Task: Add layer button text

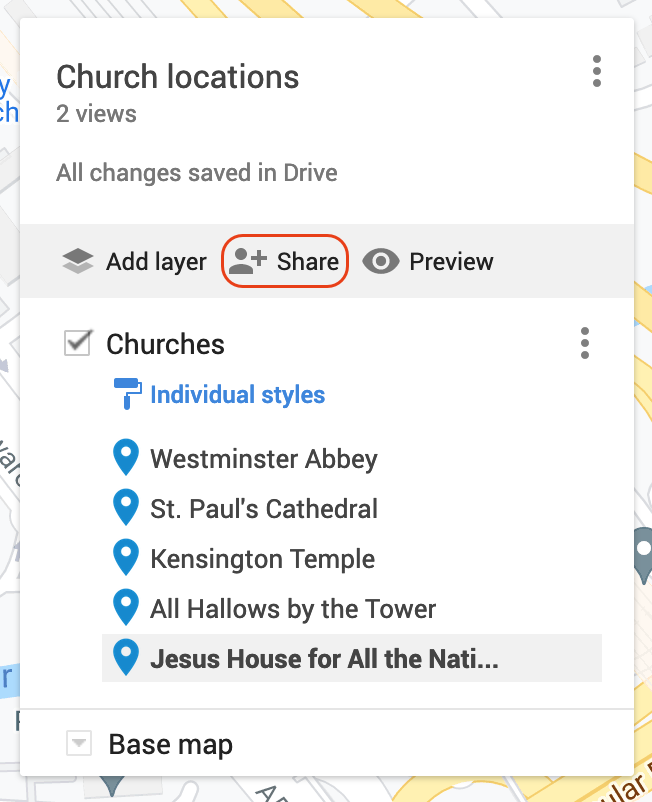Action: (x=156, y=262)
